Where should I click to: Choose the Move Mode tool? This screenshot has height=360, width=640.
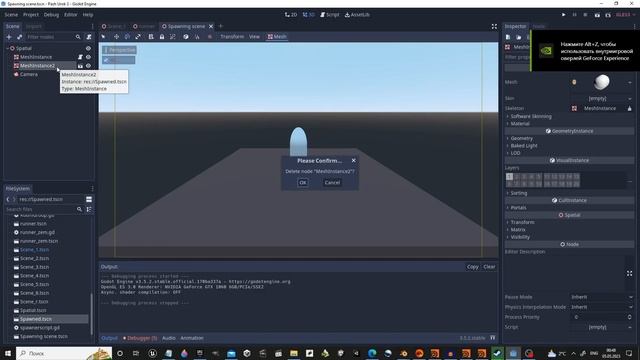[116, 37]
